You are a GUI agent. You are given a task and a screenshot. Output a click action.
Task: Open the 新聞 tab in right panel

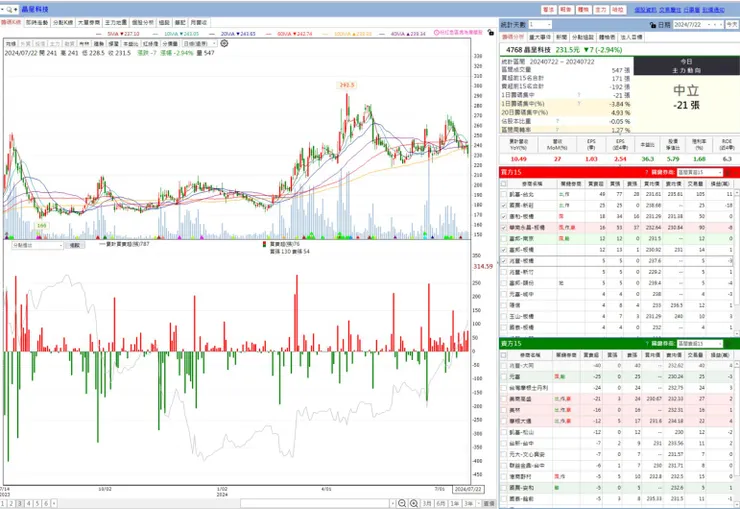point(562,37)
